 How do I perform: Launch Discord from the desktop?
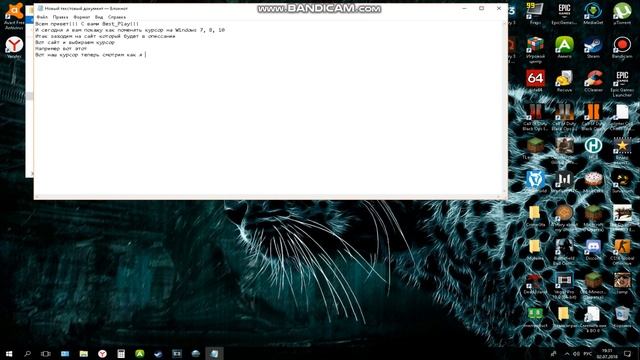pos(593,249)
